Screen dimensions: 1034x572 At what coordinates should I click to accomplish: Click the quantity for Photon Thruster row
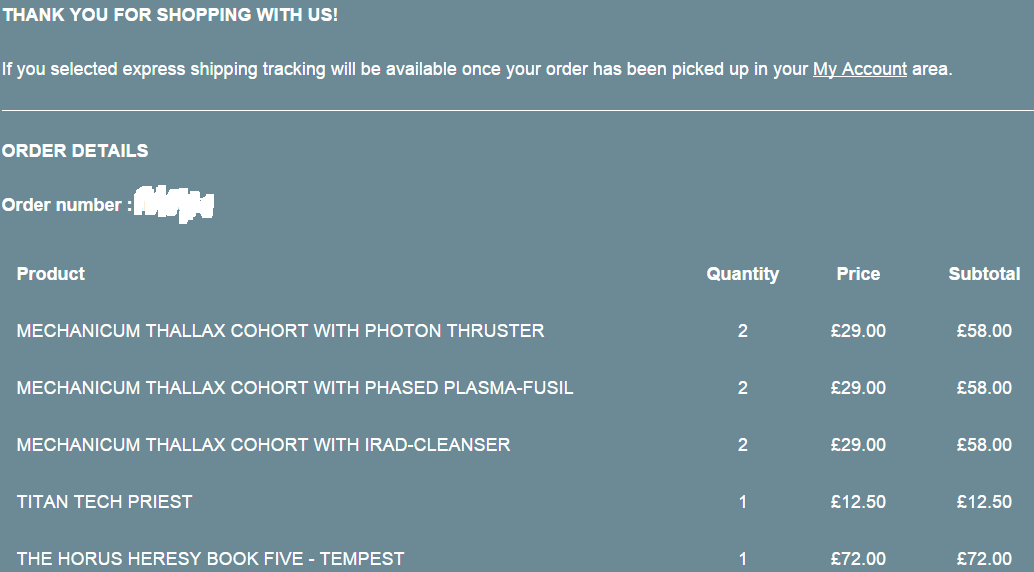[742, 331]
